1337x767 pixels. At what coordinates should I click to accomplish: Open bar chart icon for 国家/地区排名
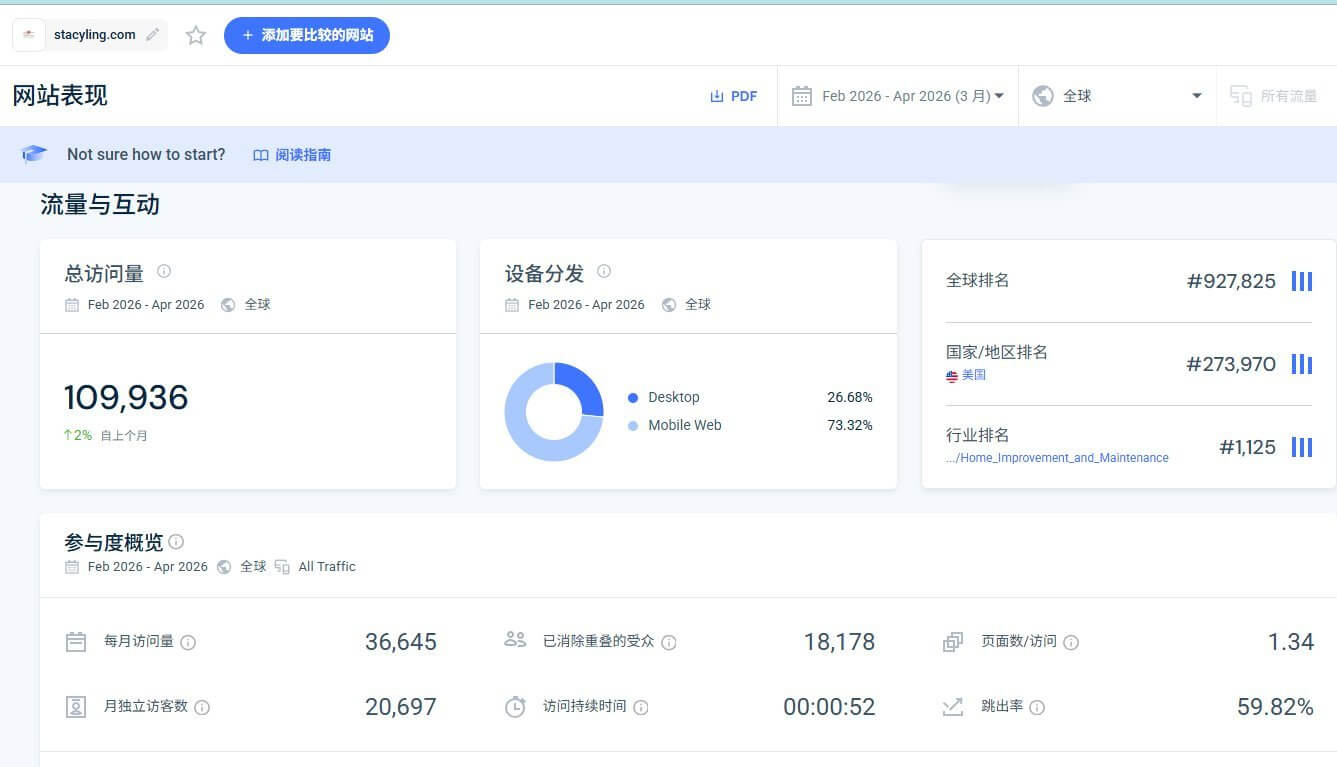pos(1301,364)
